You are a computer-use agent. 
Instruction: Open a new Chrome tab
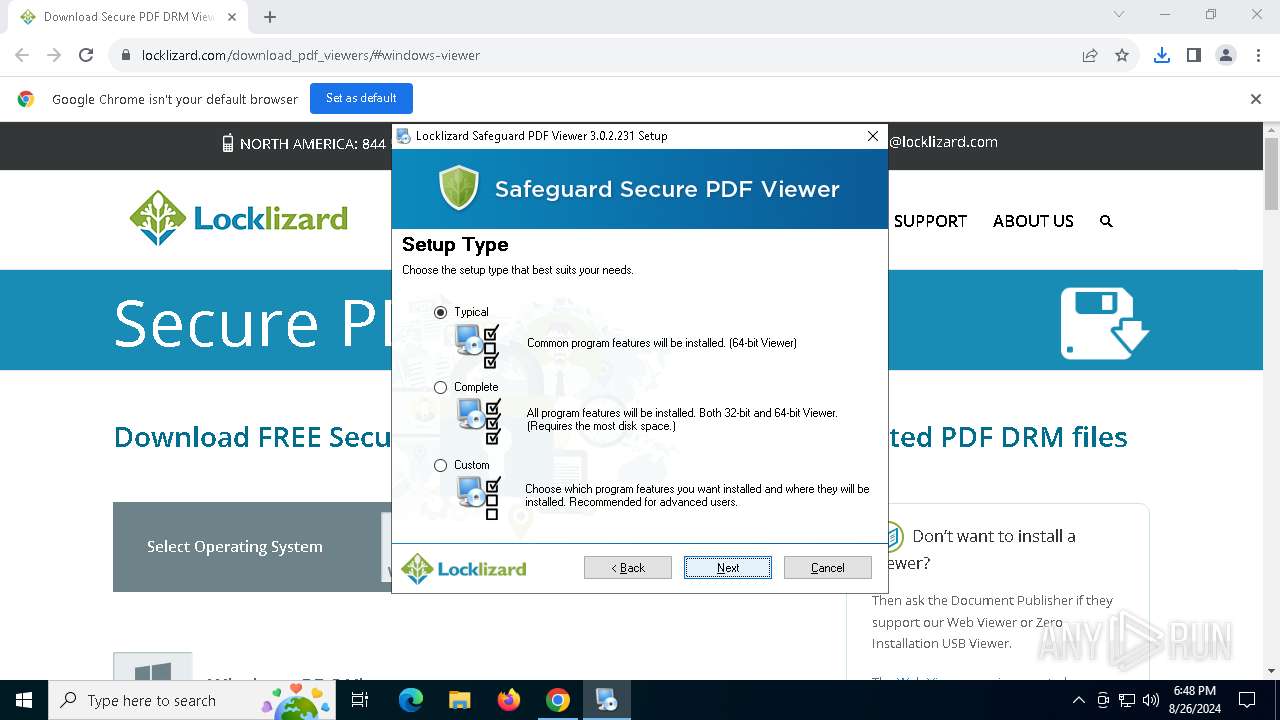[270, 17]
